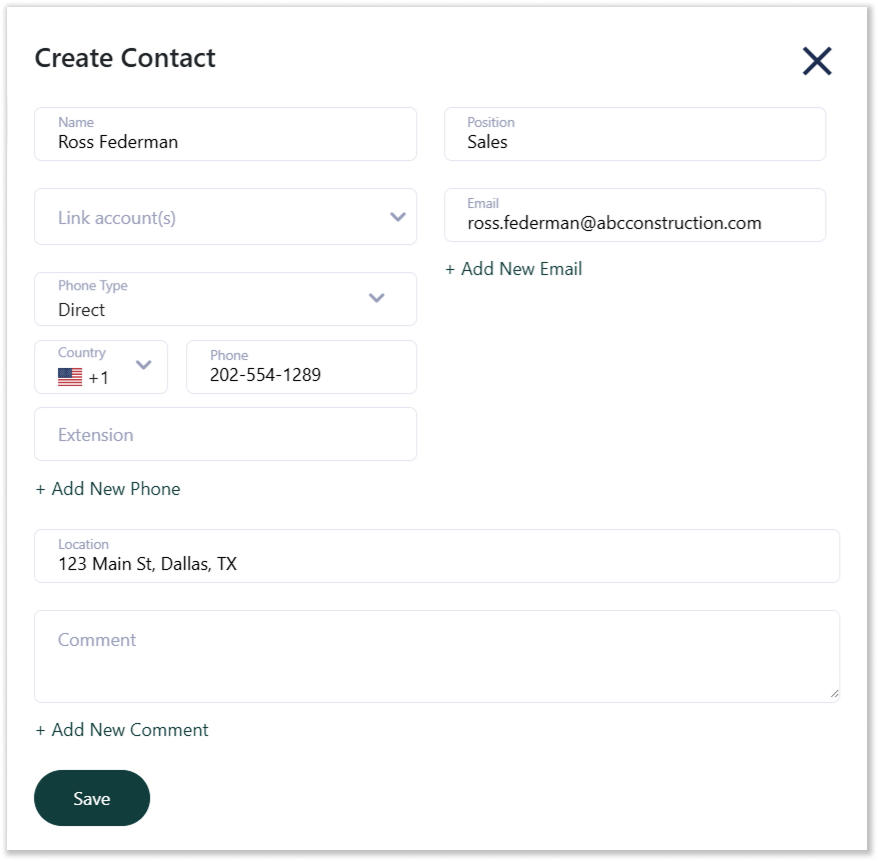Click the plus sign before Add New Comment
Screen dimensions: 878x861
click(40, 731)
